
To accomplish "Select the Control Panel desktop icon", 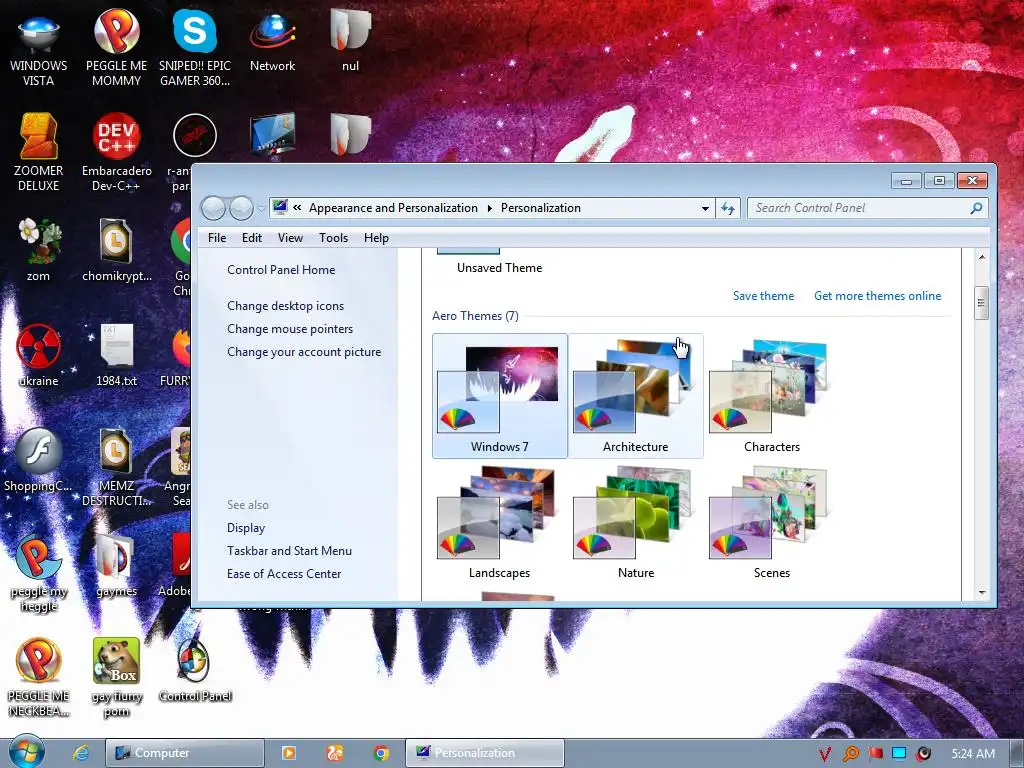I will click(195, 671).
